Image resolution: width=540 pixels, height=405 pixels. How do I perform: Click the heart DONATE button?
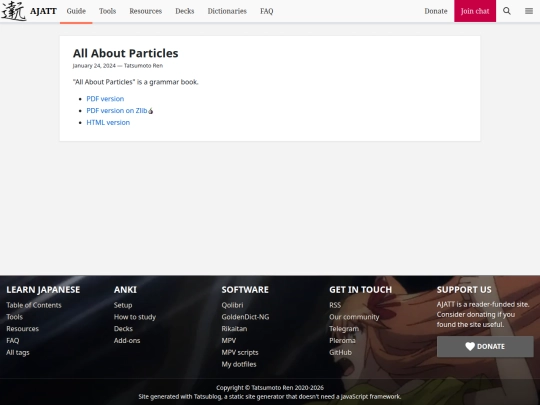pyautogui.click(x=485, y=346)
